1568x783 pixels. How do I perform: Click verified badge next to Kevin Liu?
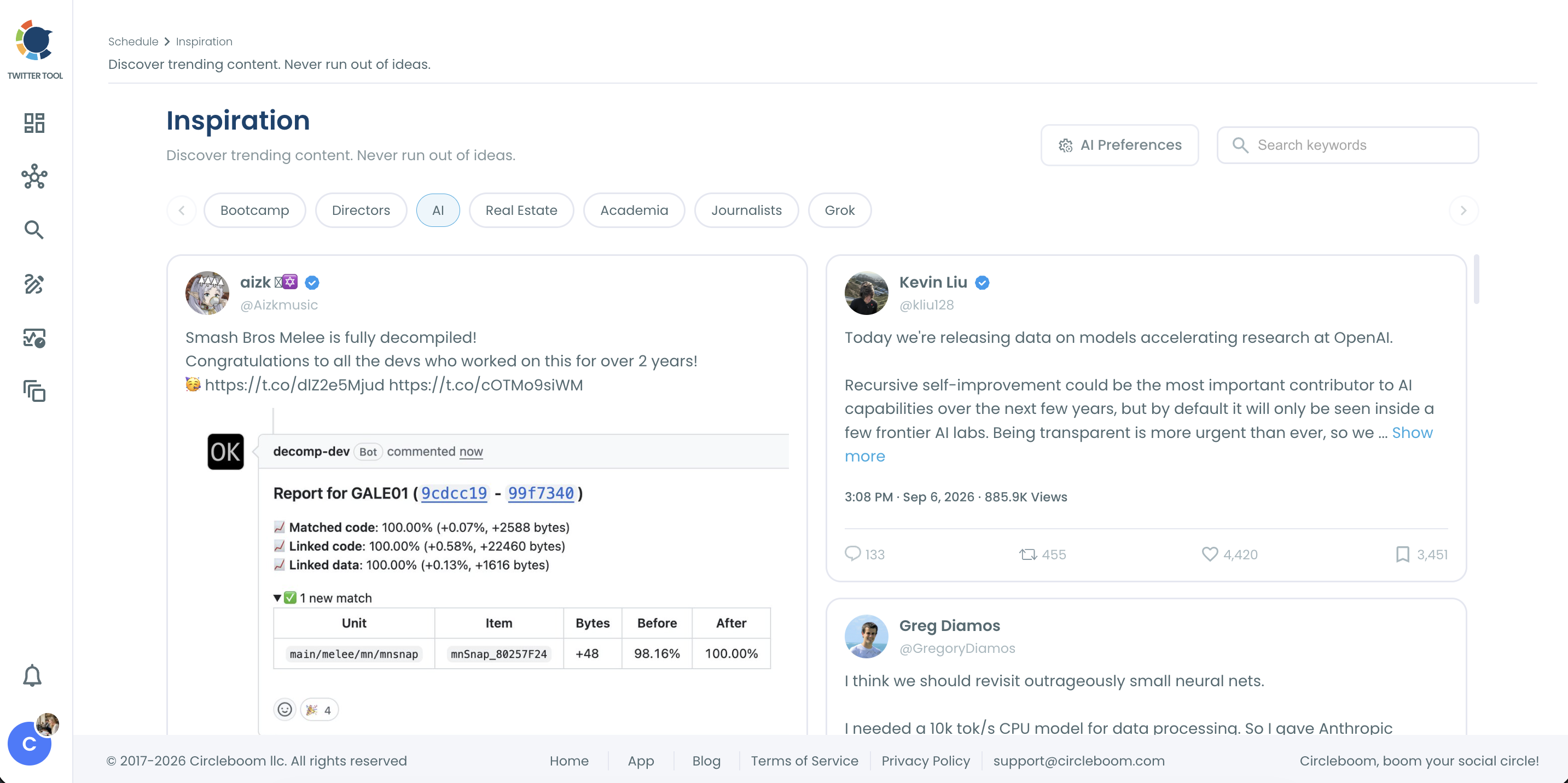(x=982, y=283)
